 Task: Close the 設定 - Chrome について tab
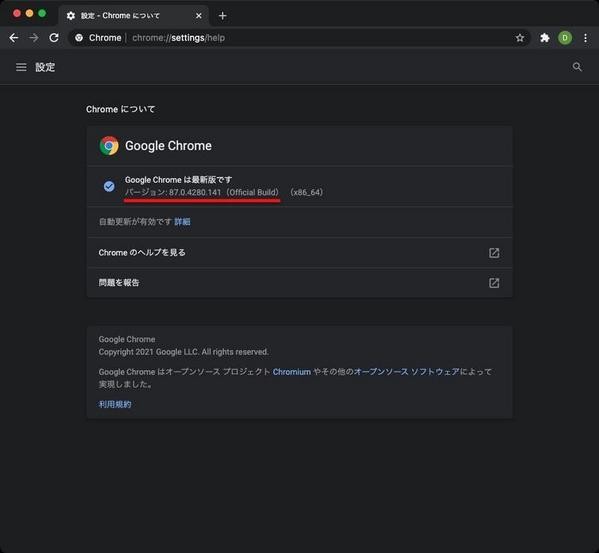tap(199, 16)
